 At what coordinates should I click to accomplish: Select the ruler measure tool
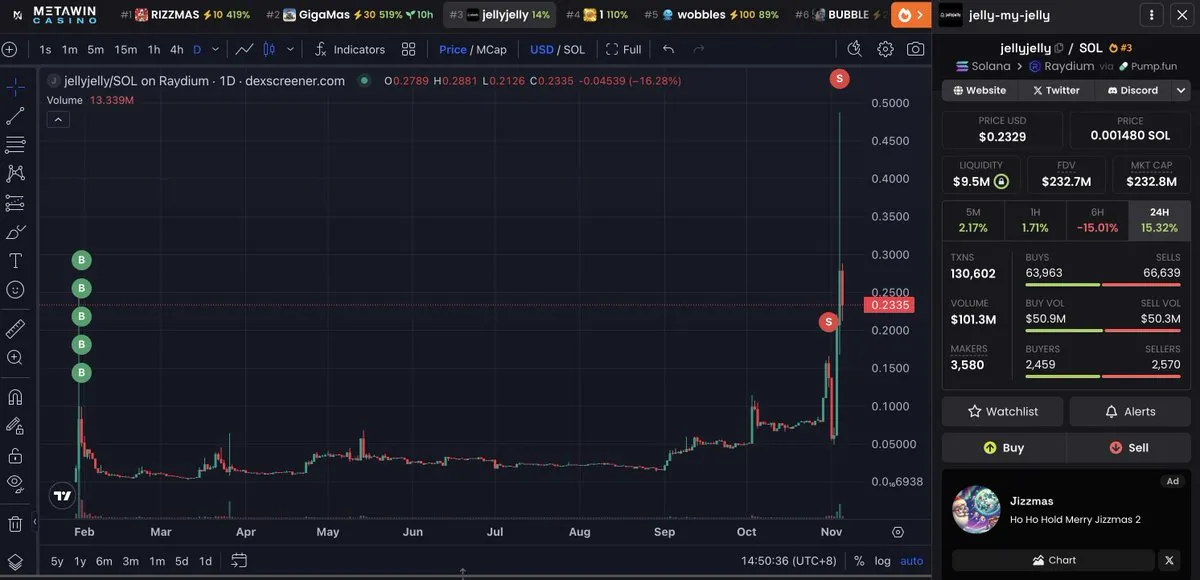click(15, 328)
